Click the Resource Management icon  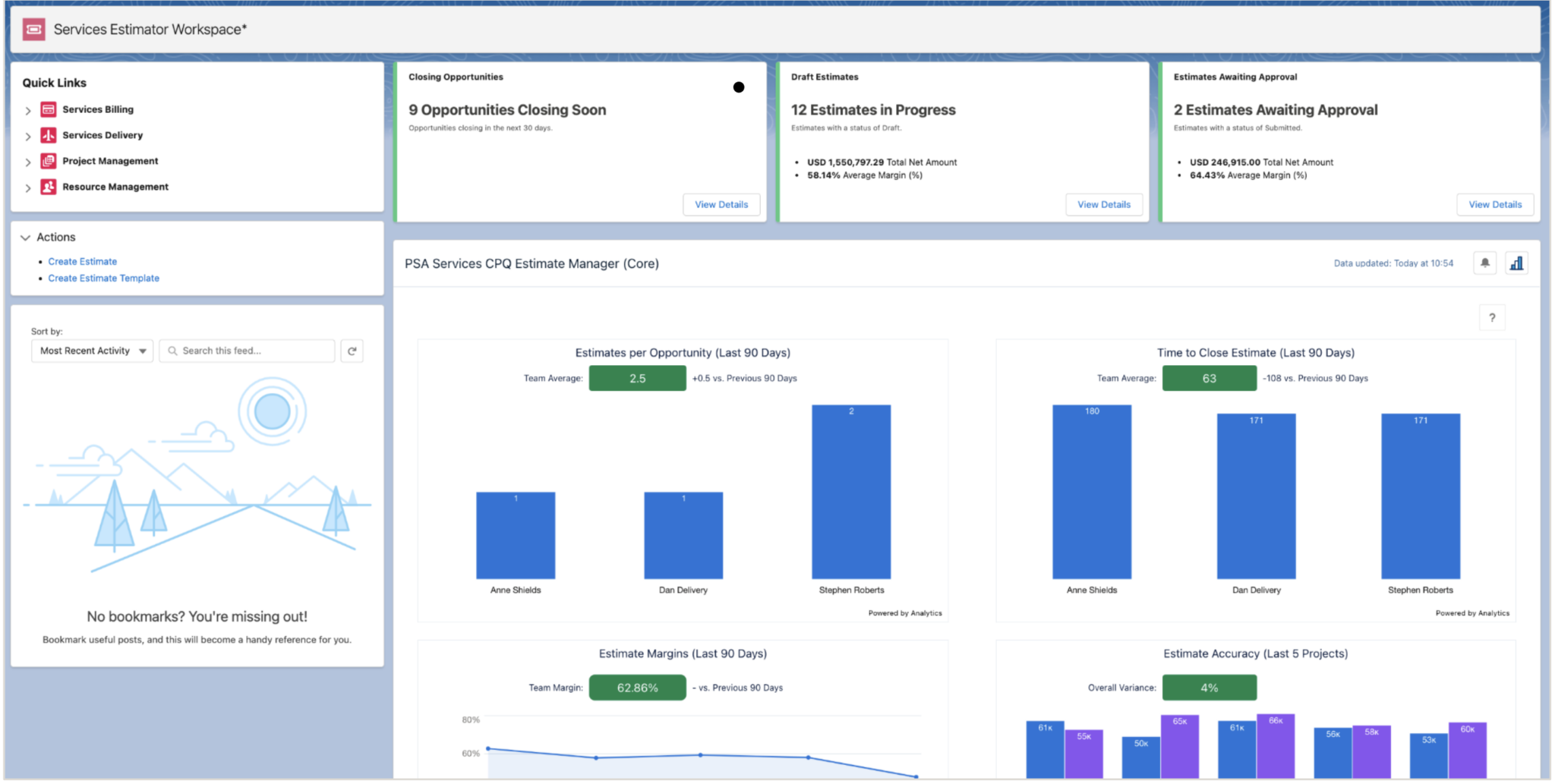point(48,187)
